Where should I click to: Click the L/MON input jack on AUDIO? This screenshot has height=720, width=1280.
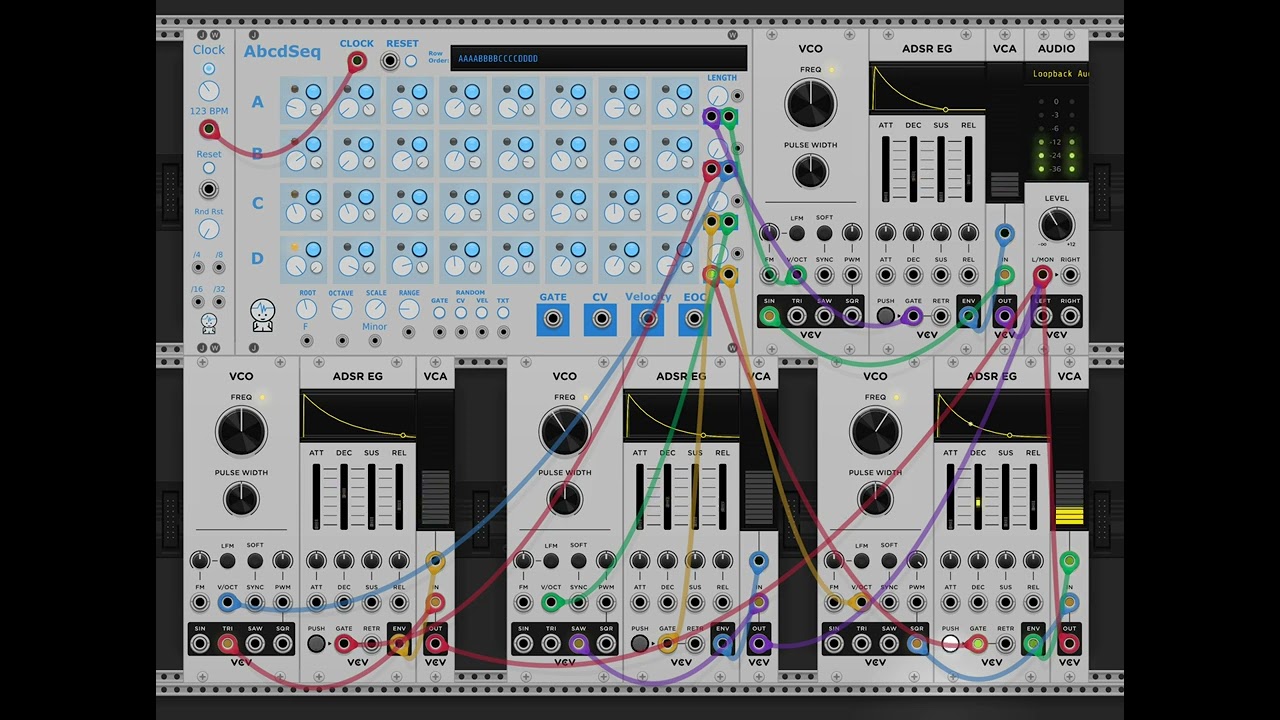1043,274
